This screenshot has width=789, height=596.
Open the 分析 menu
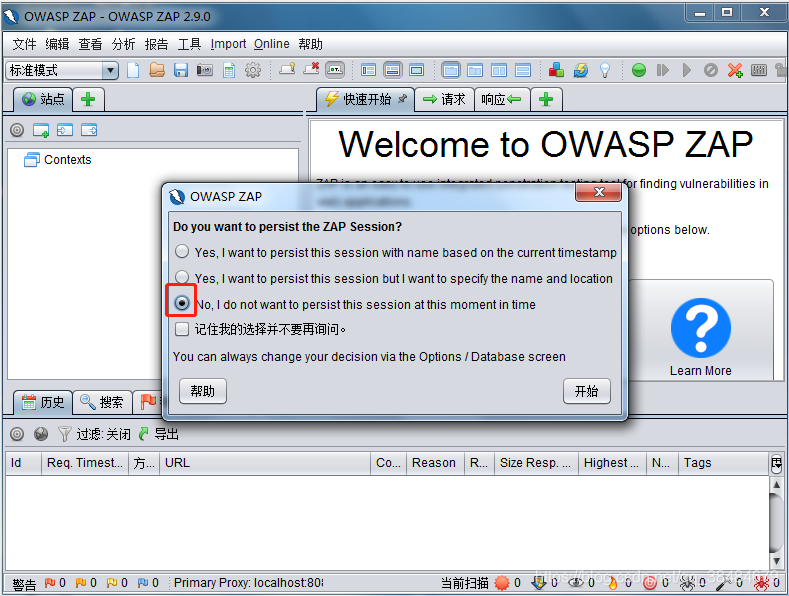[124, 44]
